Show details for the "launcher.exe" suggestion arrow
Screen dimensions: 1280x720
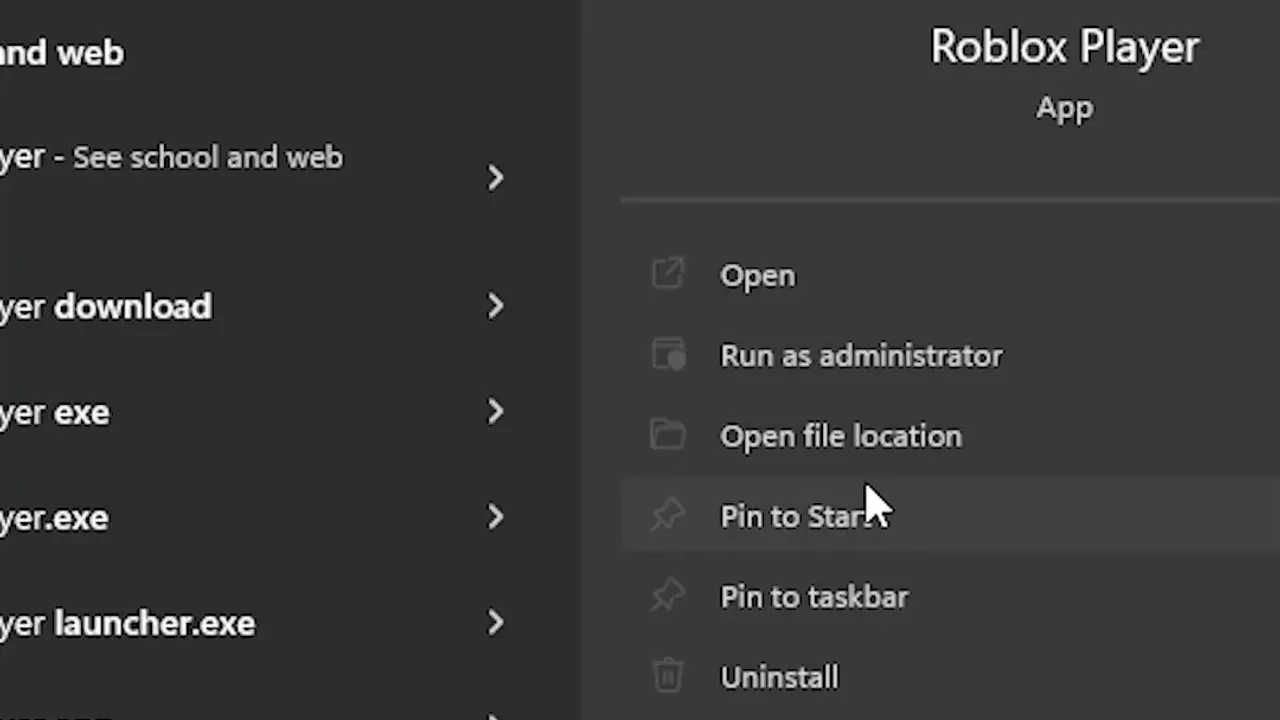pos(496,623)
